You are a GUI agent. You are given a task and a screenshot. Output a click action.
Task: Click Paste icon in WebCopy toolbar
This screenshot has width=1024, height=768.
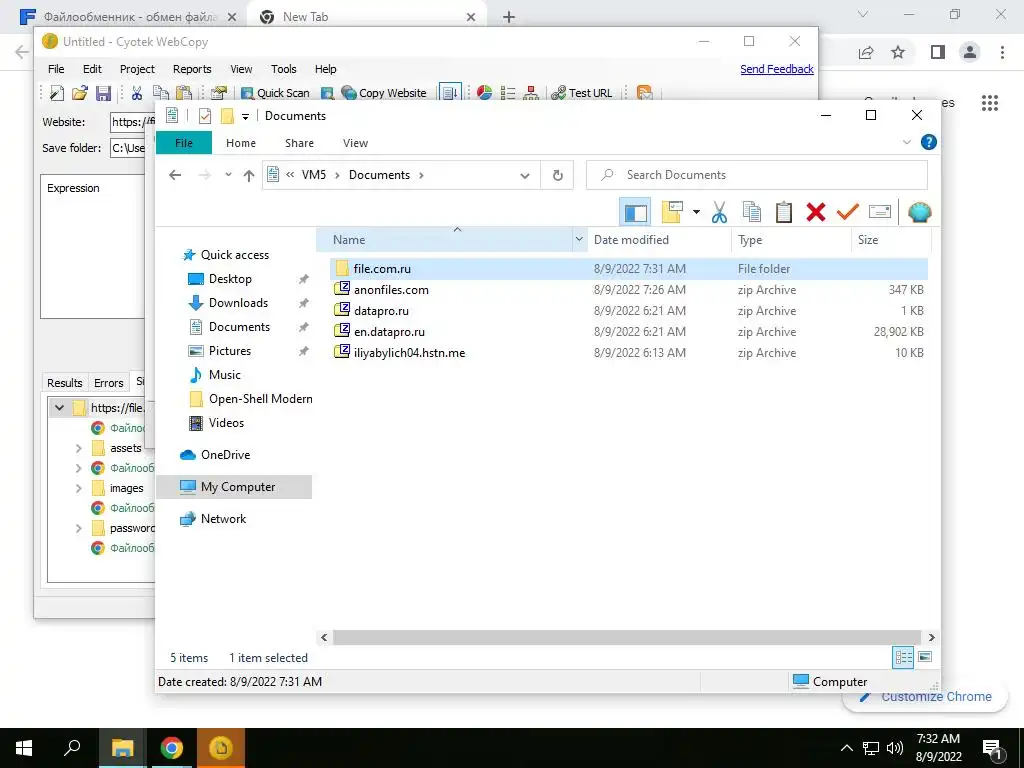[x=184, y=93]
